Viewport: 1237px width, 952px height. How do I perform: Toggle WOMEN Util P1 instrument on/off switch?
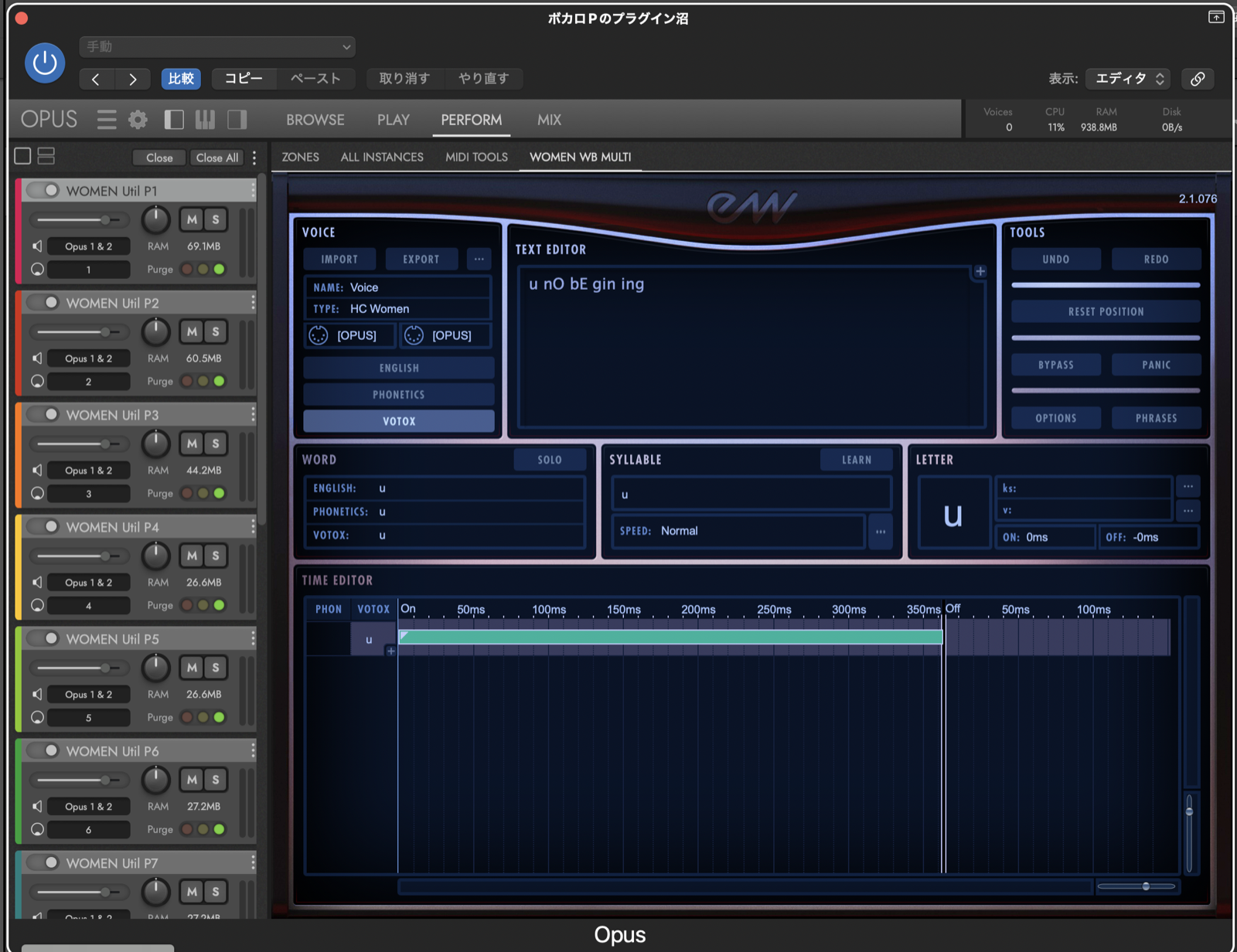pyautogui.click(x=44, y=190)
